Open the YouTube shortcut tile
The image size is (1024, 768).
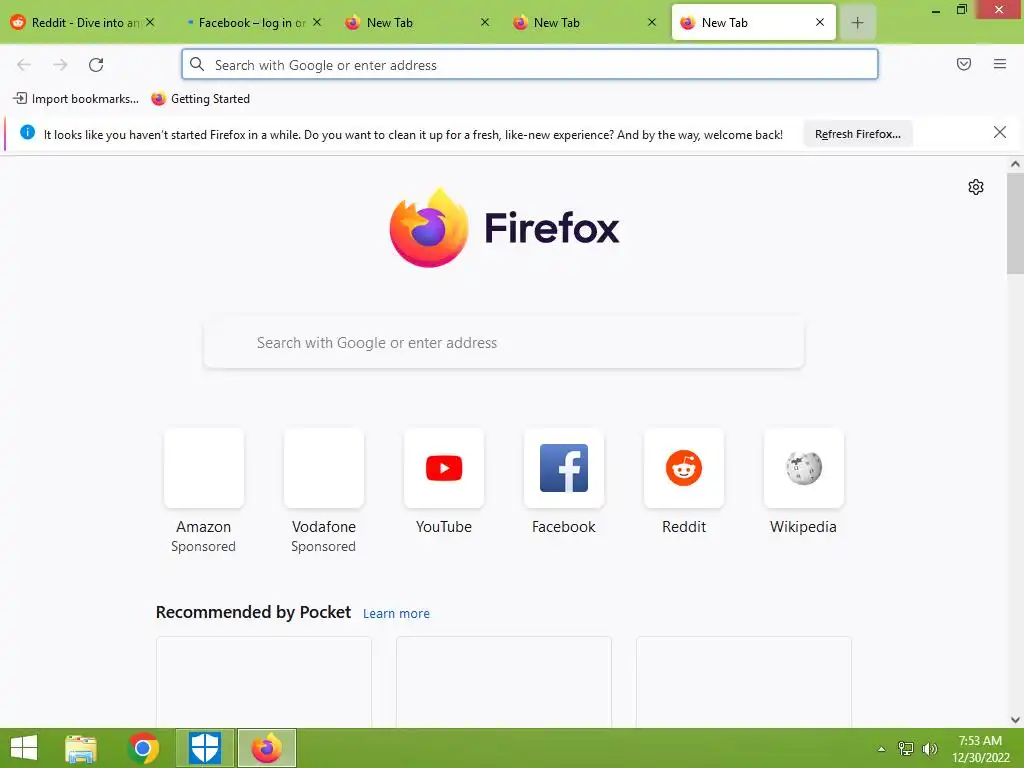tap(444, 468)
